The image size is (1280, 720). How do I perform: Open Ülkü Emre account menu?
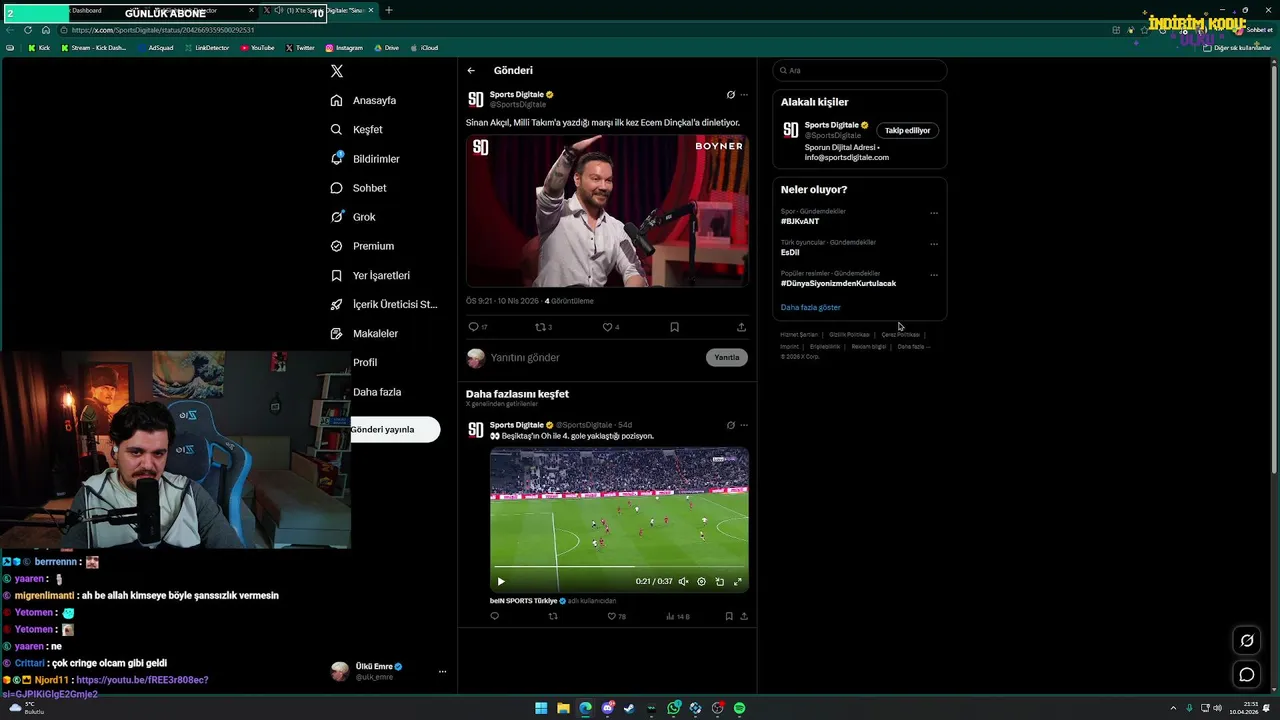tap(390, 671)
